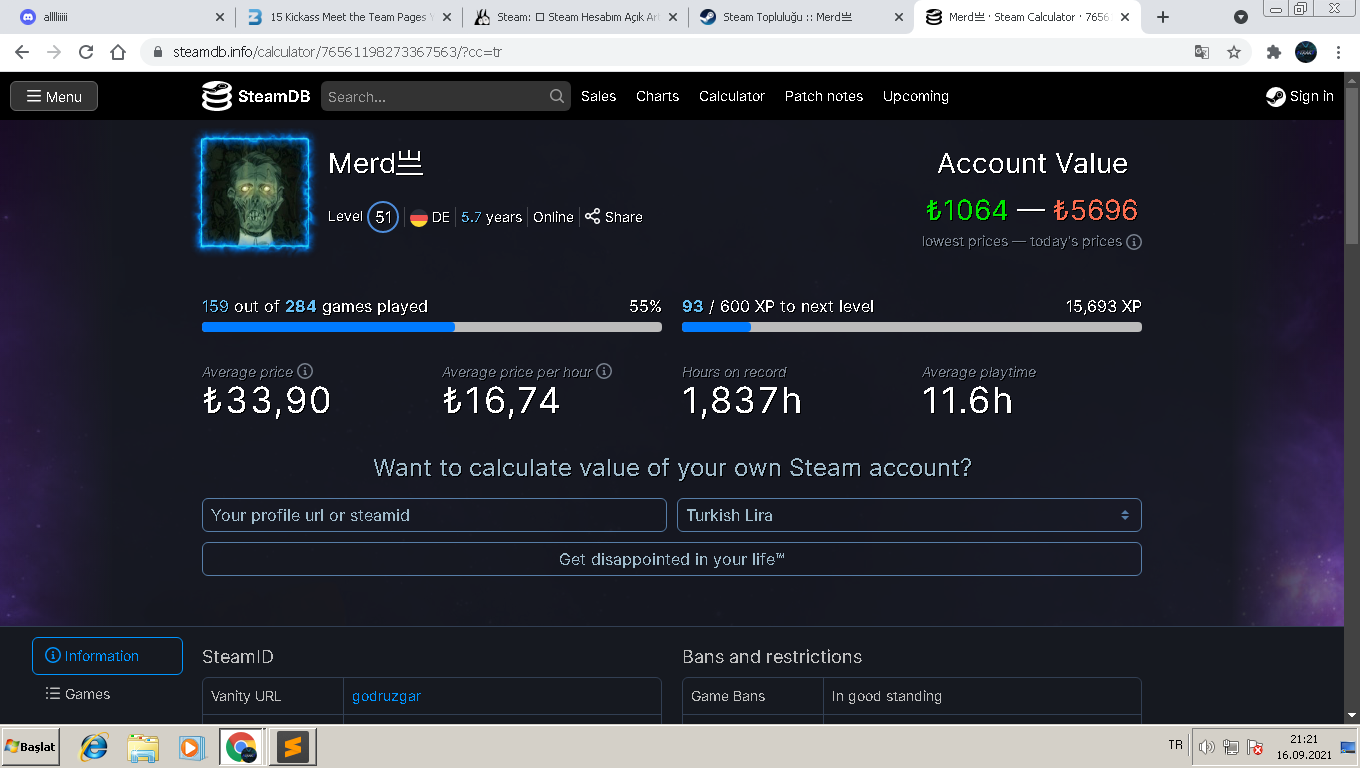Open the browser home page icon
This screenshot has height=768, width=1360.
[x=118, y=52]
